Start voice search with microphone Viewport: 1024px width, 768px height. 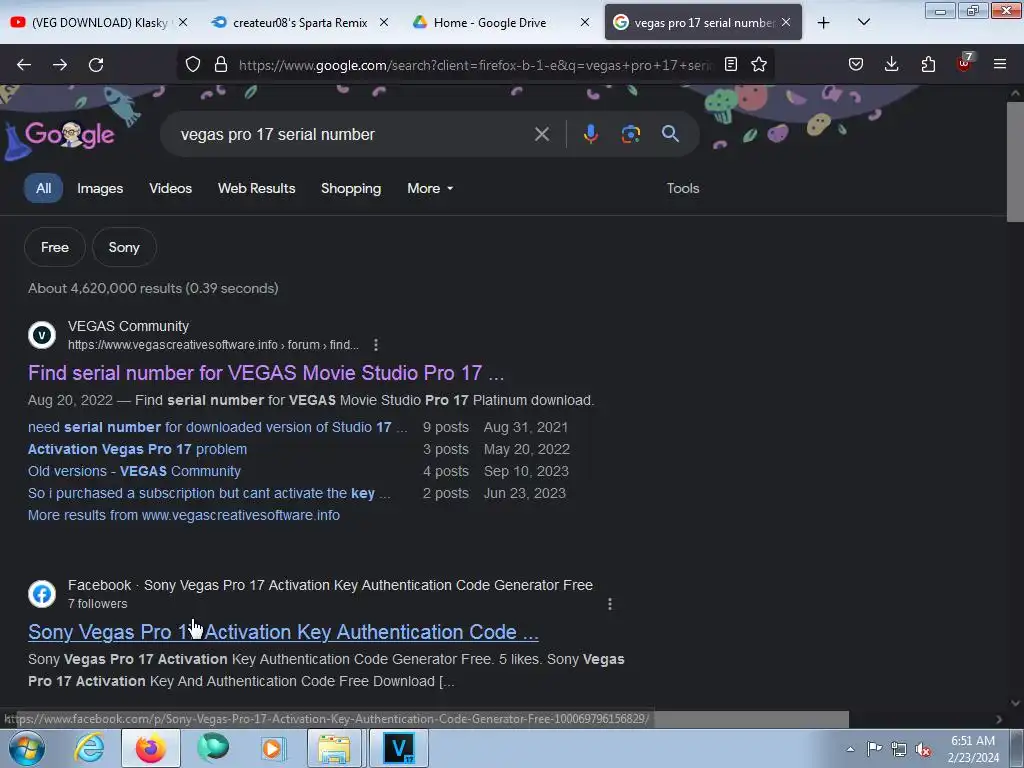[590, 135]
